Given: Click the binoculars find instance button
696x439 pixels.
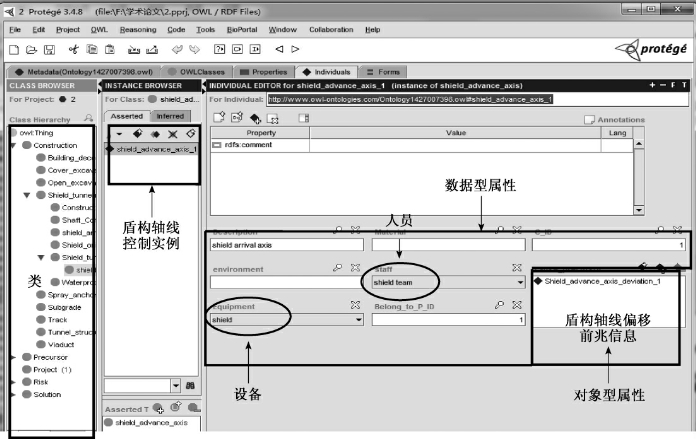Looking at the screenshot, I should pyautogui.click(x=190, y=385).
